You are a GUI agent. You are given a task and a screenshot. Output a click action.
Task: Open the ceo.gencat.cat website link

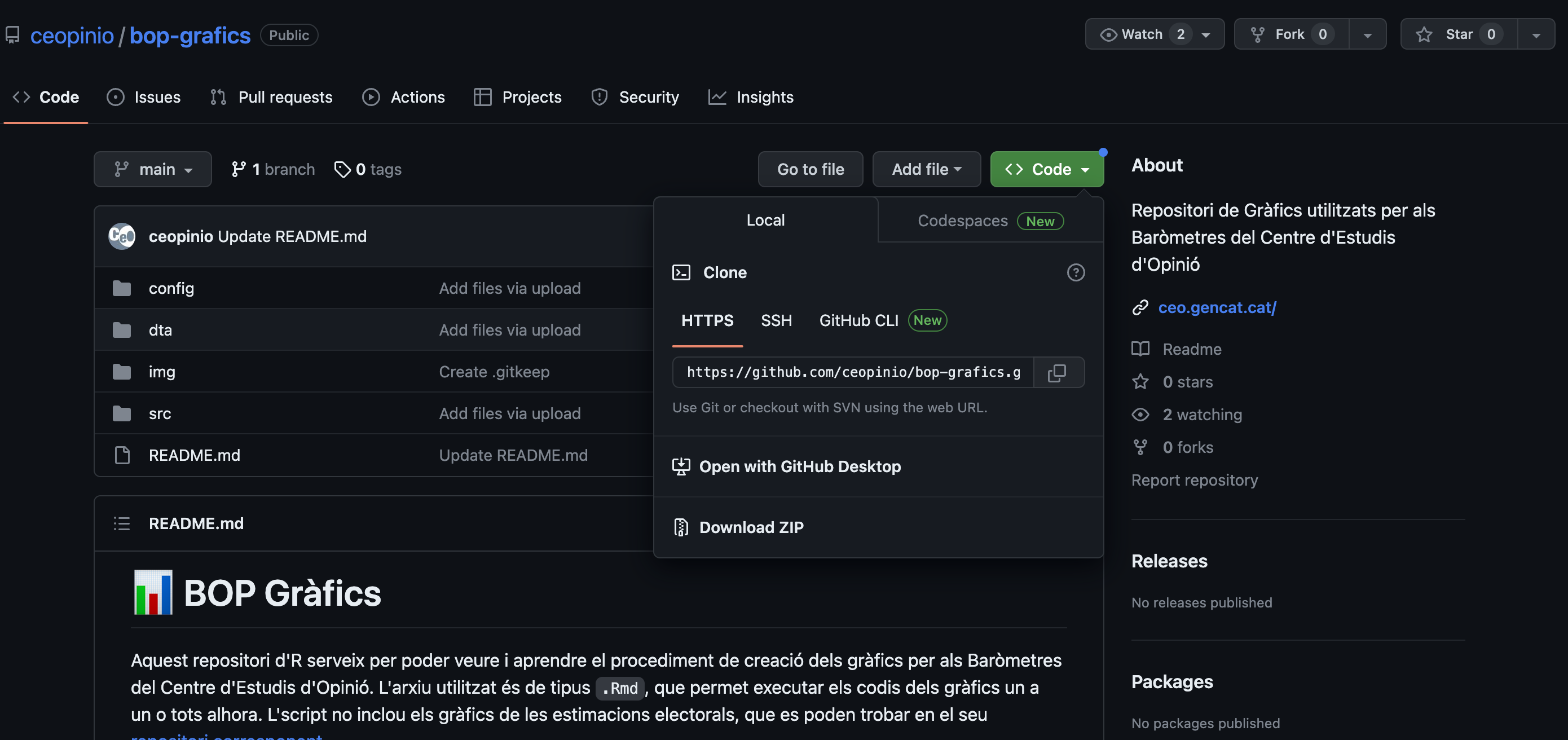point(1217,308)
